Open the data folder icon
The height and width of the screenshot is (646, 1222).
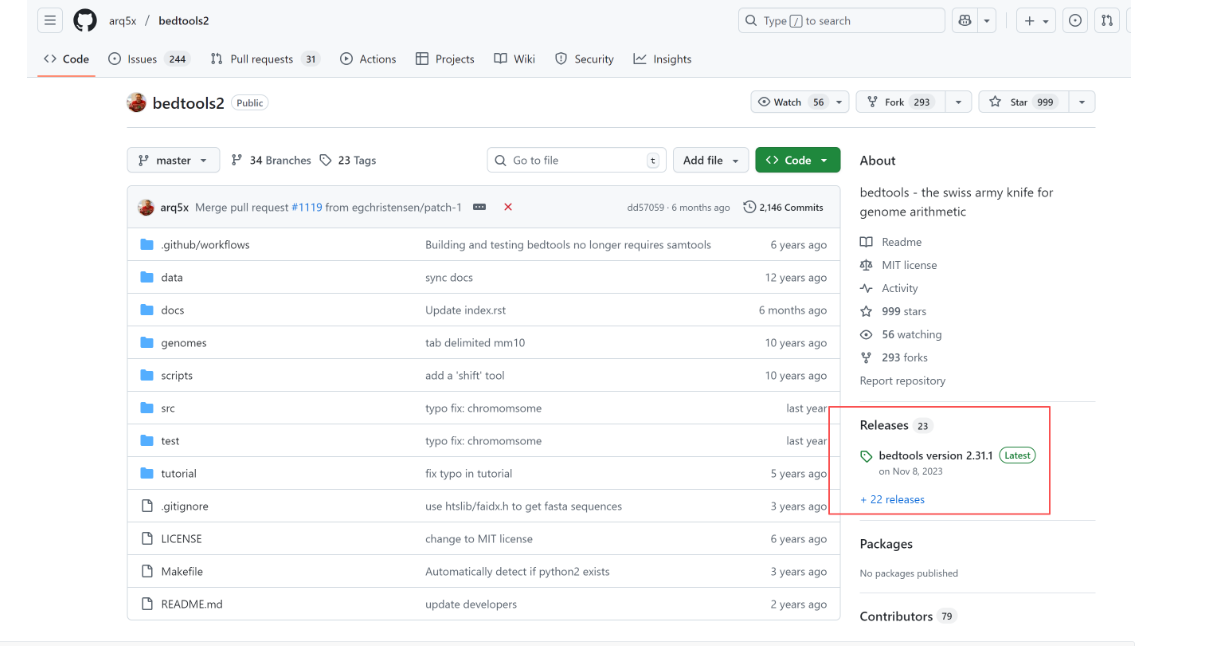pyautogui.click(x=147, y=277)
